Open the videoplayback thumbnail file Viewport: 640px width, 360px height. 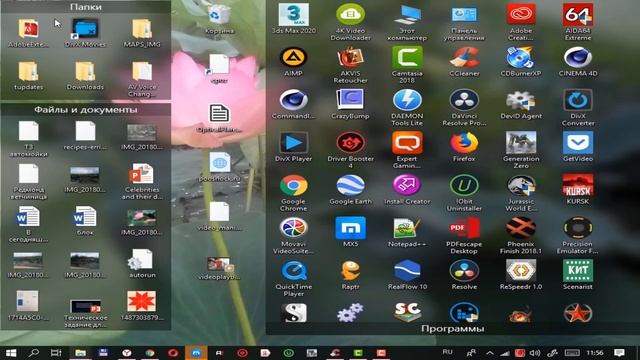[219, 264]
